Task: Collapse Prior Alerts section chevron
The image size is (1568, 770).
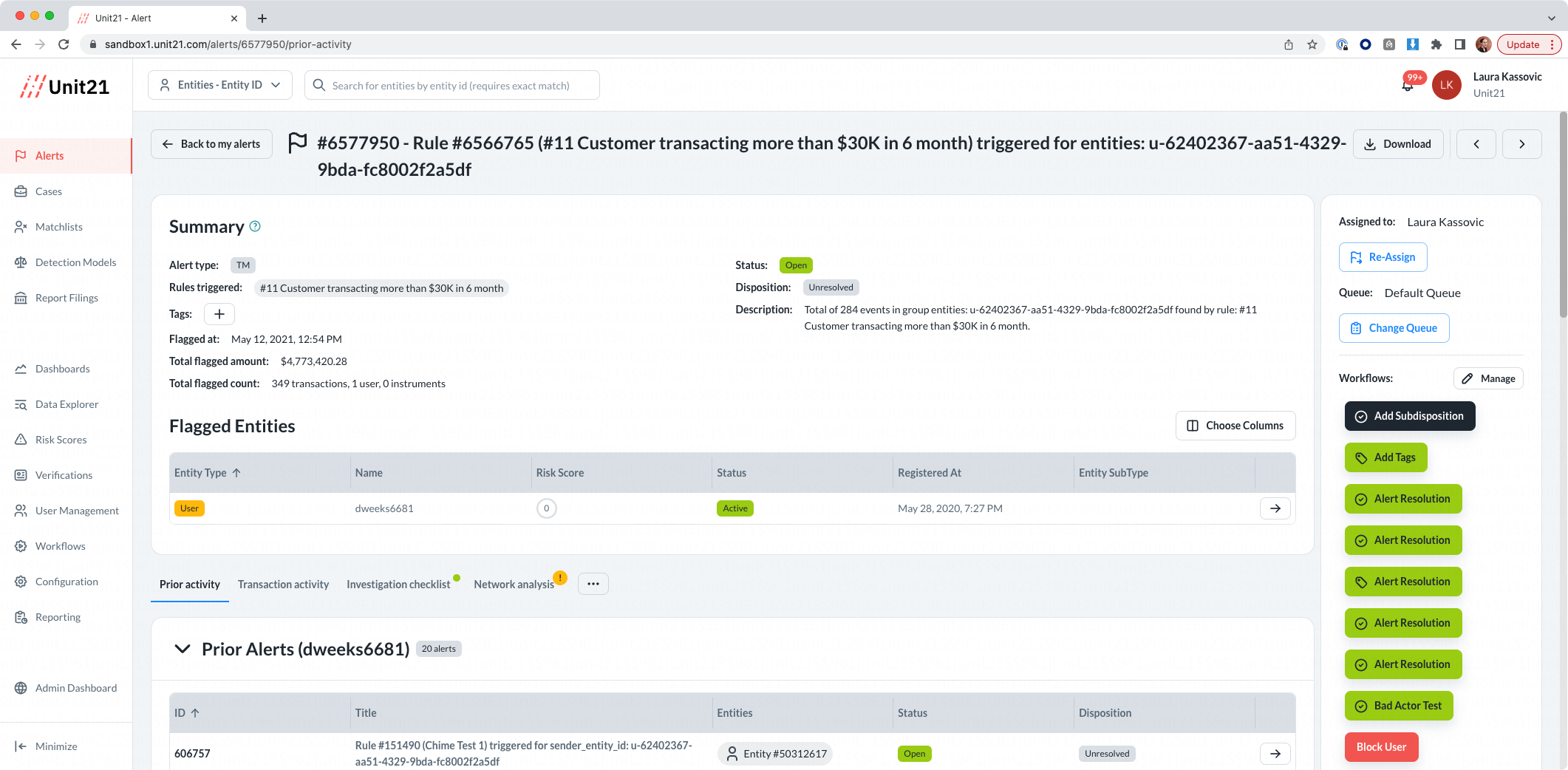Action: click(183, 649)
